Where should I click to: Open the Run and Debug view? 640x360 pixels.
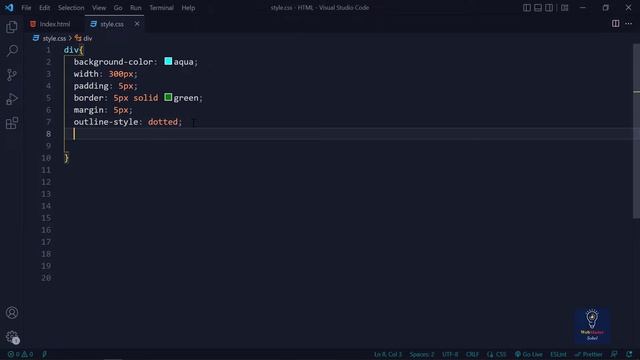(x=12, y=99)
